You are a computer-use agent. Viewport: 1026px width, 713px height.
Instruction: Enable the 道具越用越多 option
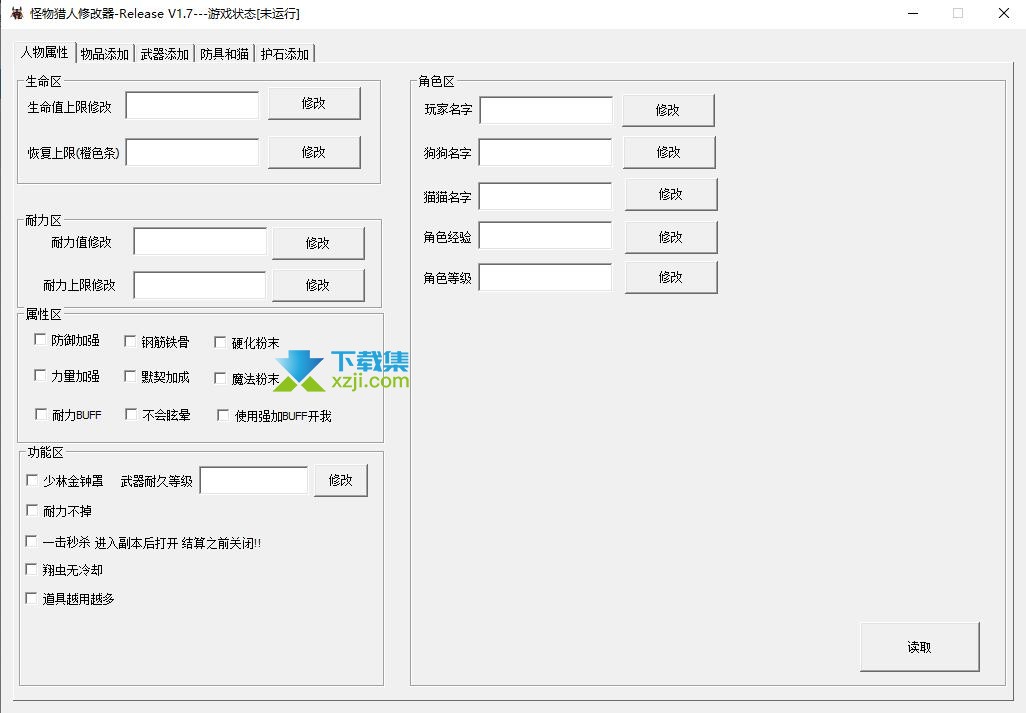click(x=33, y=598)
